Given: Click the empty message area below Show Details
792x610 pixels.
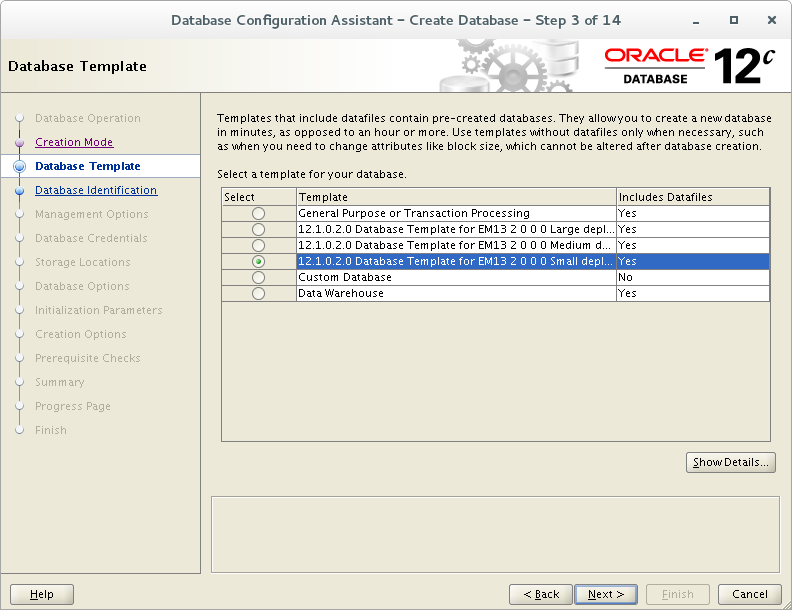Looking at the screenshot, I should click(x=496, y=534).
